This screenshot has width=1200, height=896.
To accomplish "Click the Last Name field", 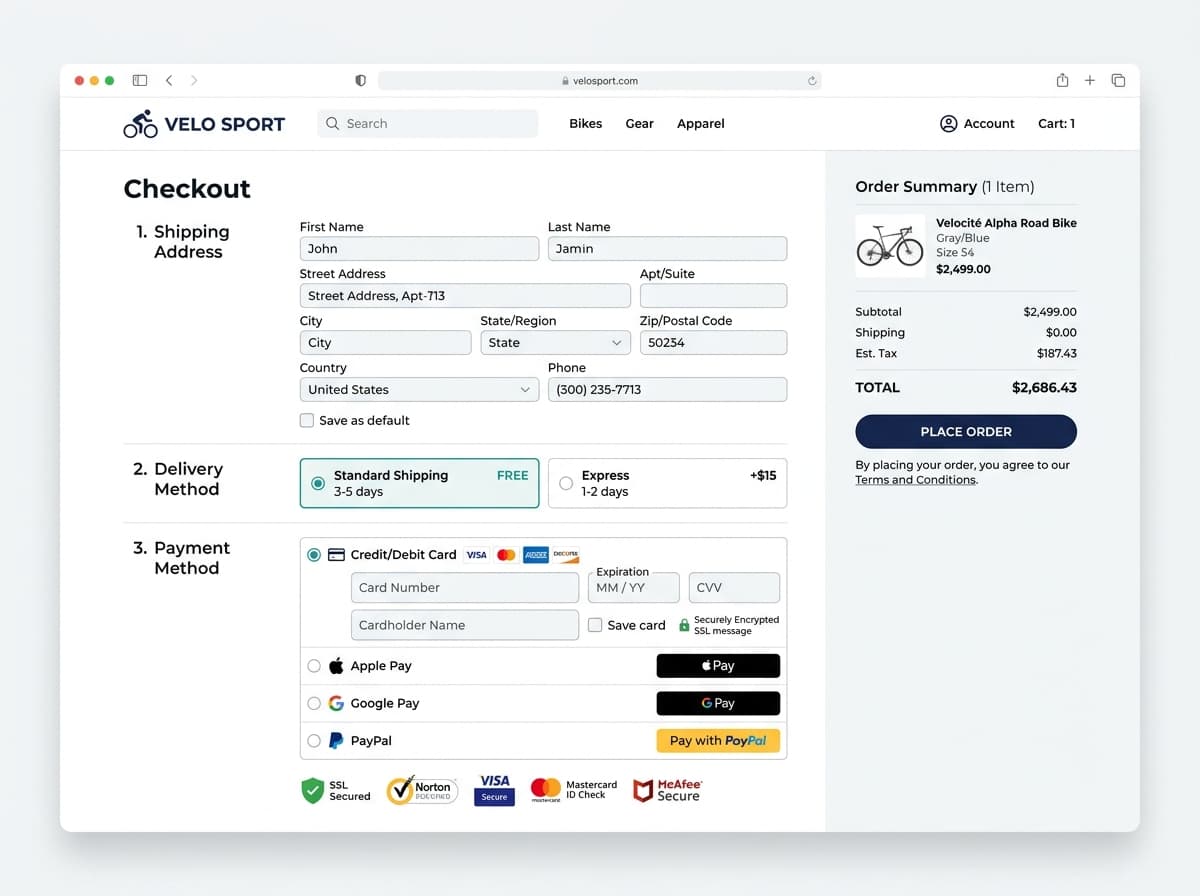I will coord(667,249).
